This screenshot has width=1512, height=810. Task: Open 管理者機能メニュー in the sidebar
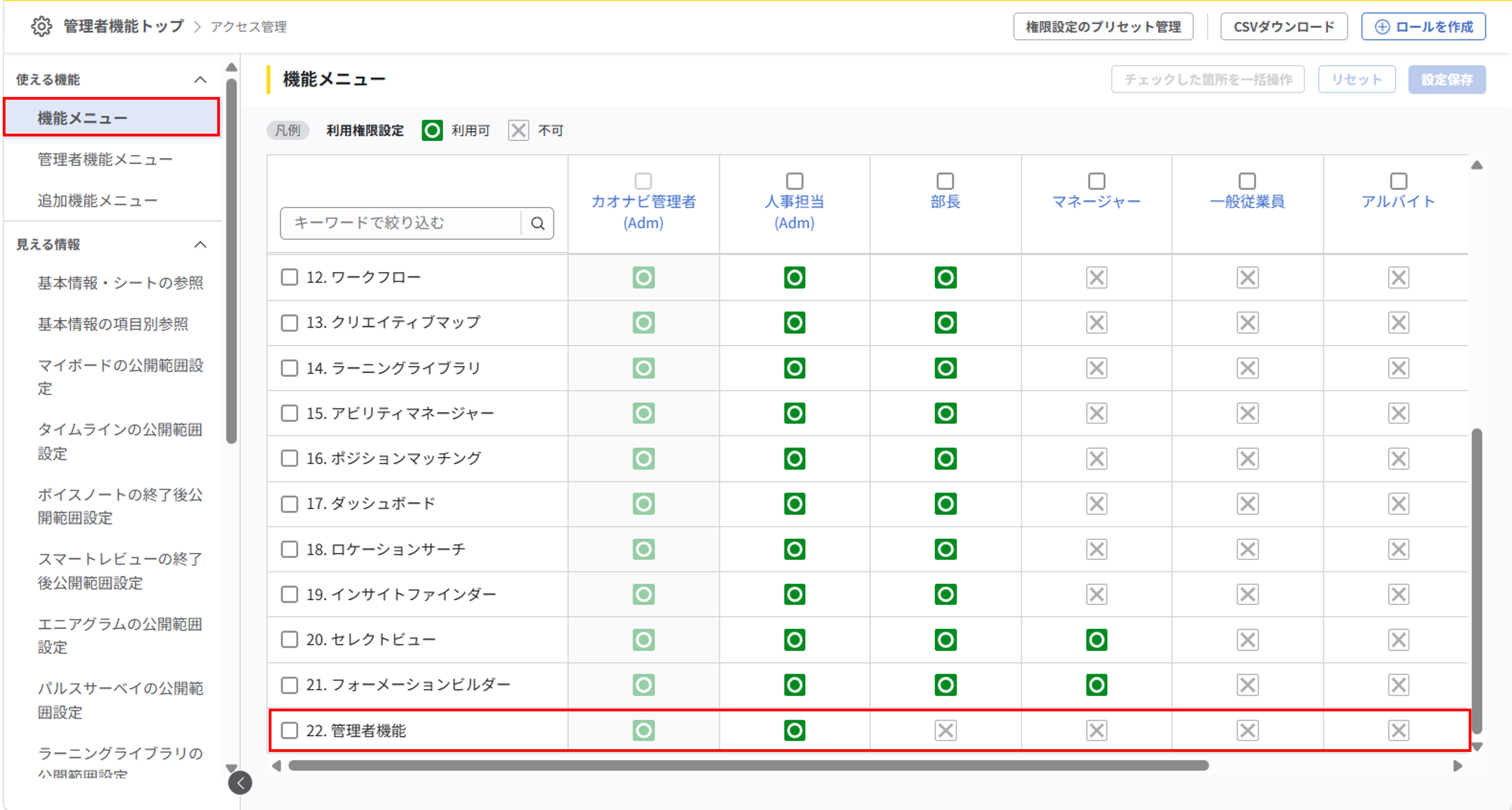click(x=105, y=159)
